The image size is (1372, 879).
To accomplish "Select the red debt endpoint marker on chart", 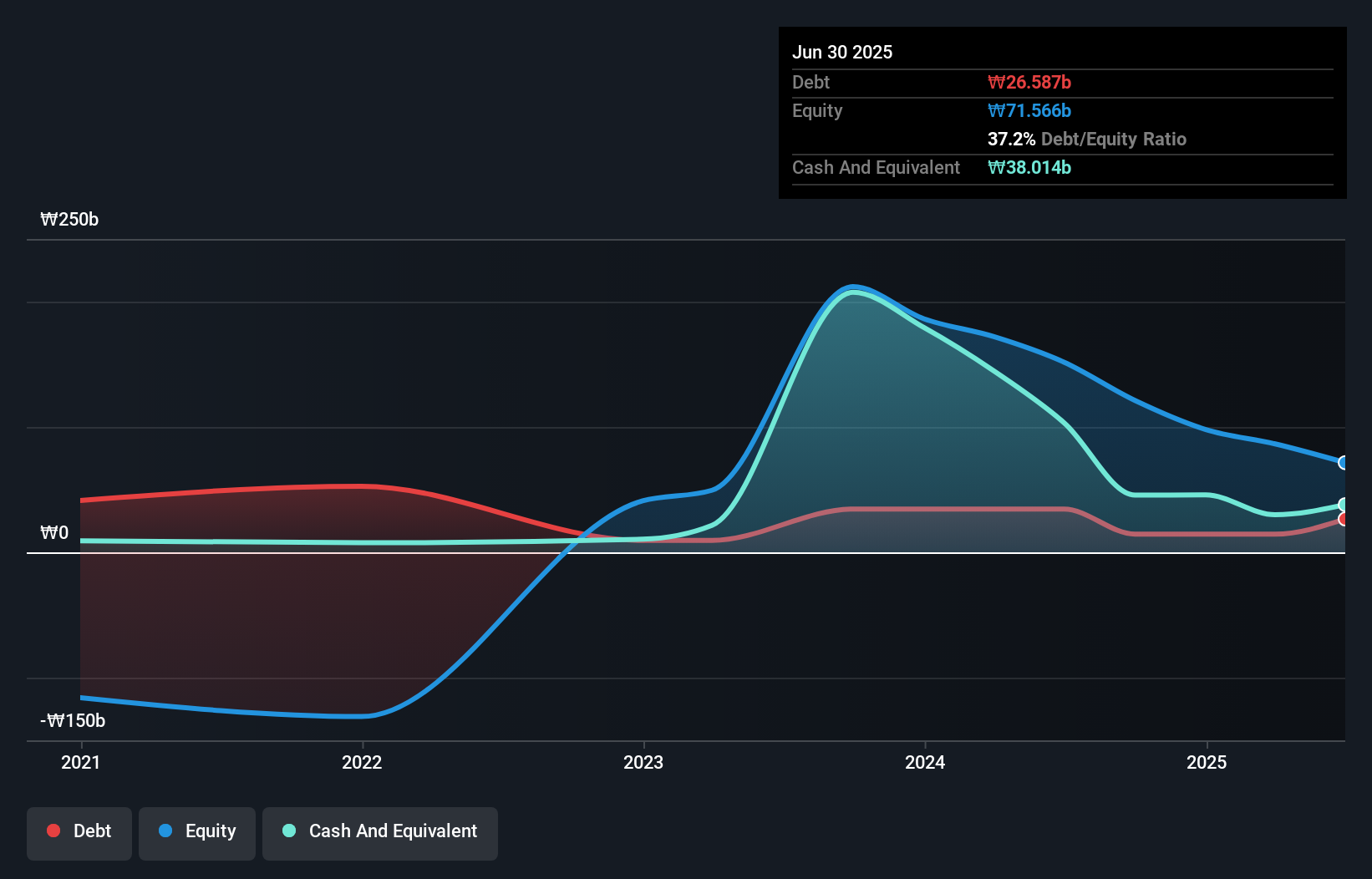I will pyautogui.click(x=1344, y=519).
